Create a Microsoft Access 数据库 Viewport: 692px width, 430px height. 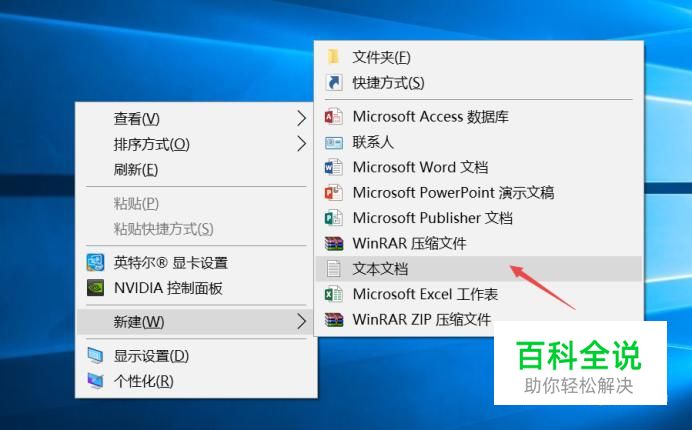[479, 117]
